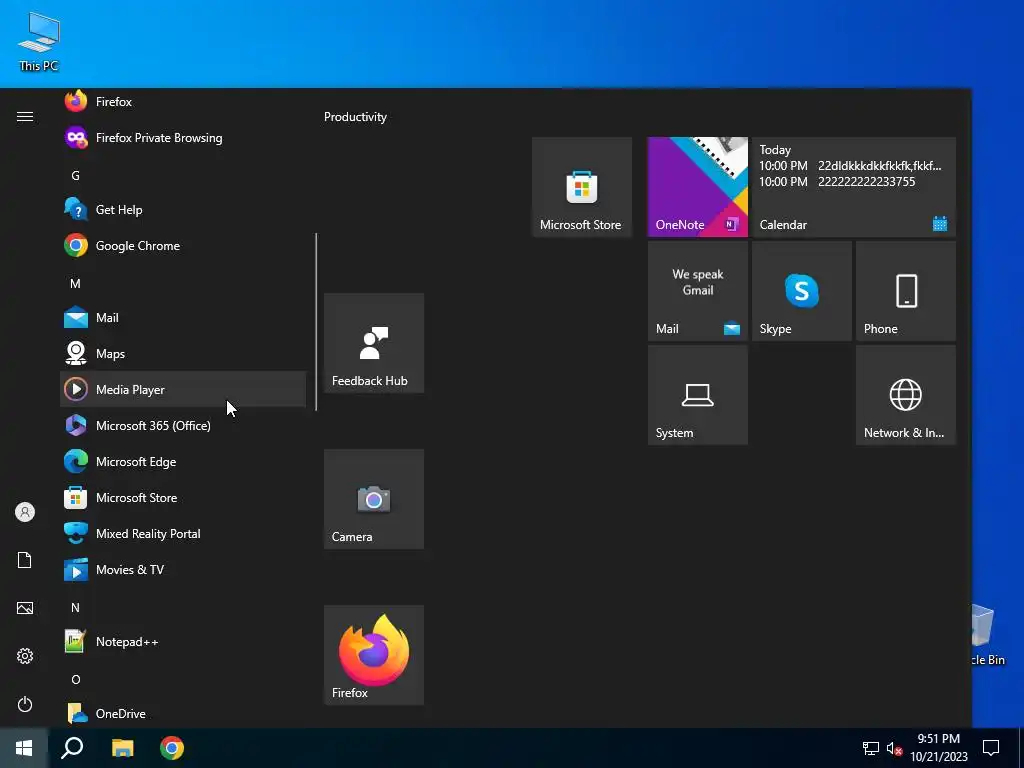Open Notepad++
Image resolution: width=1024 pixels, height=768 pixels.
183,641
